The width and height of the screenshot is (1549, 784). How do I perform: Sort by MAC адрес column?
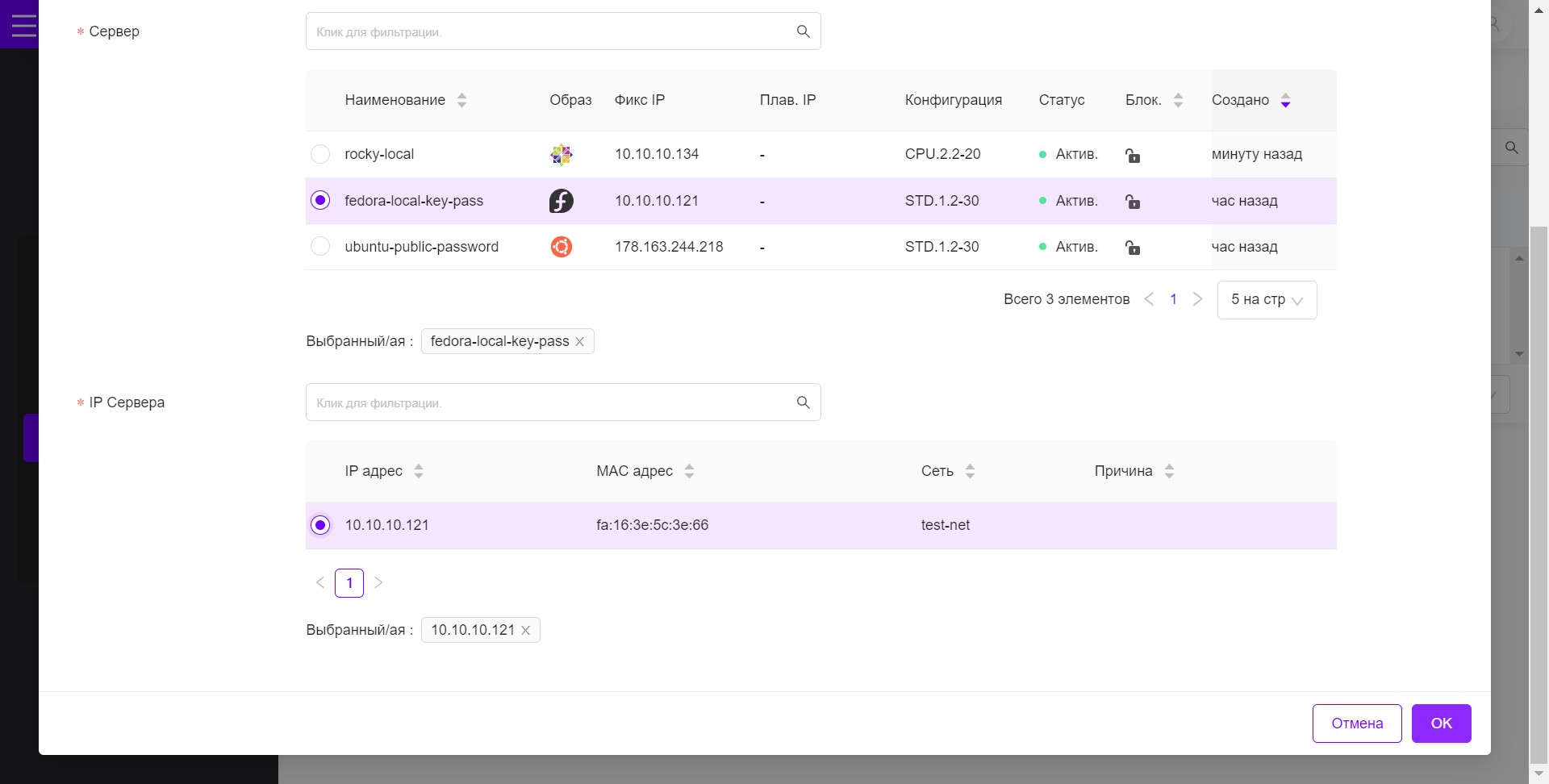click(689, 471)
